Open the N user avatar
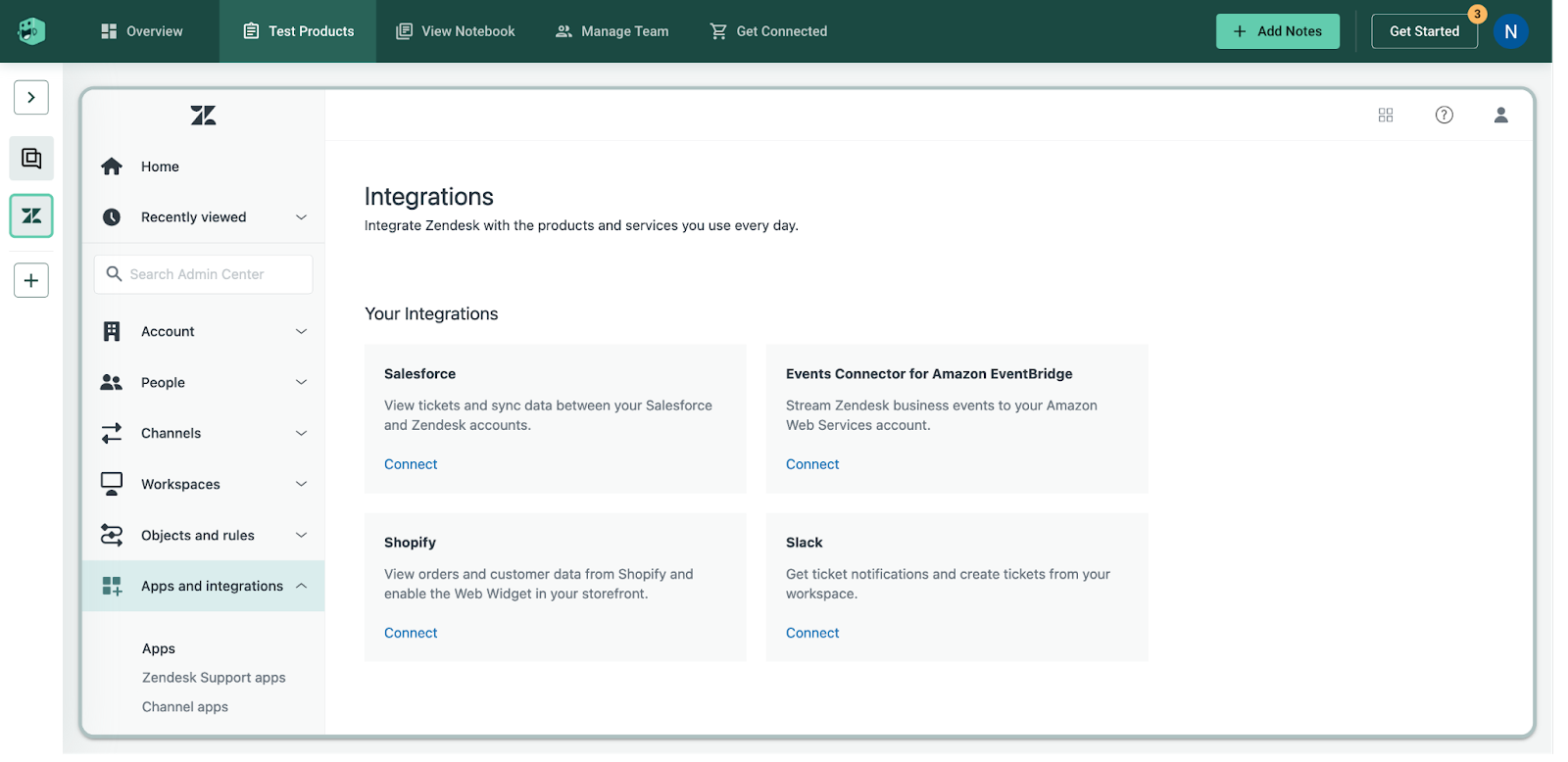Image resolution: width=1568 pixels, height=762 pixels. pyautogui.click(x=1510, y=31)
